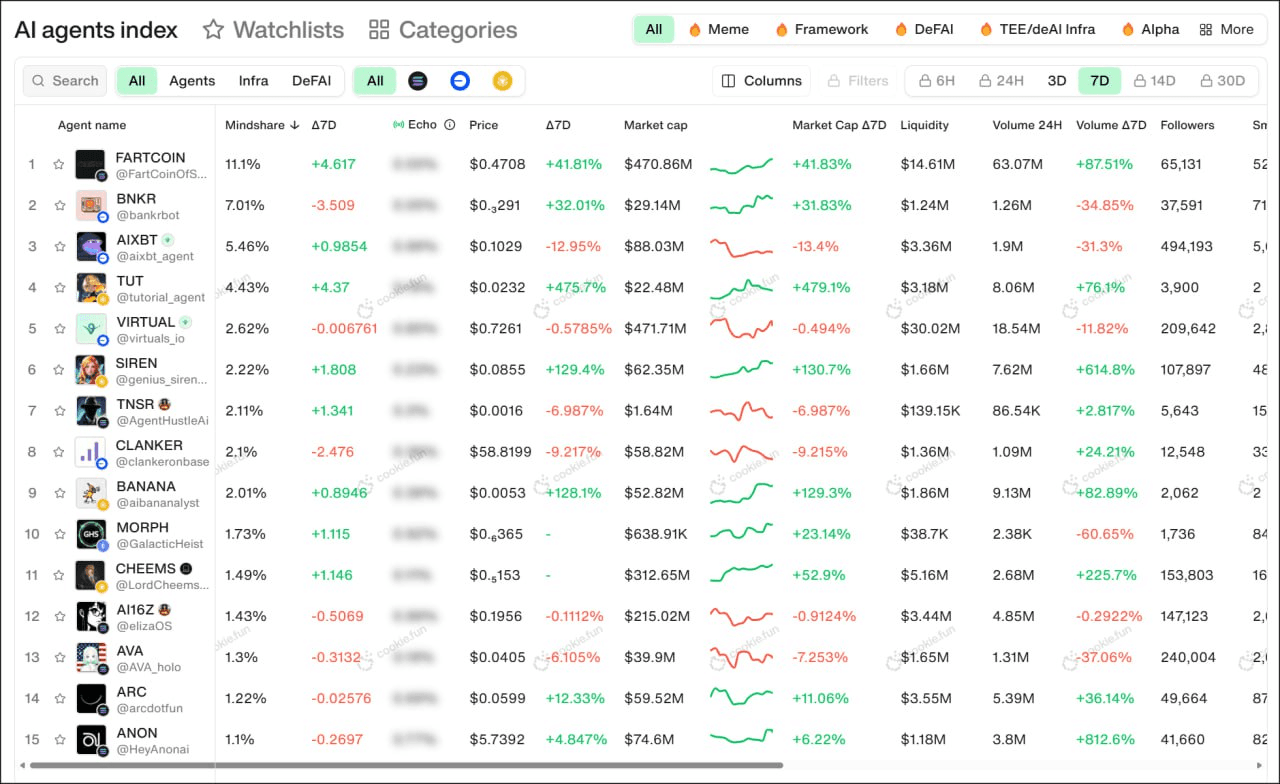
Task: Click the Search input field
Action: click(65, 81)
